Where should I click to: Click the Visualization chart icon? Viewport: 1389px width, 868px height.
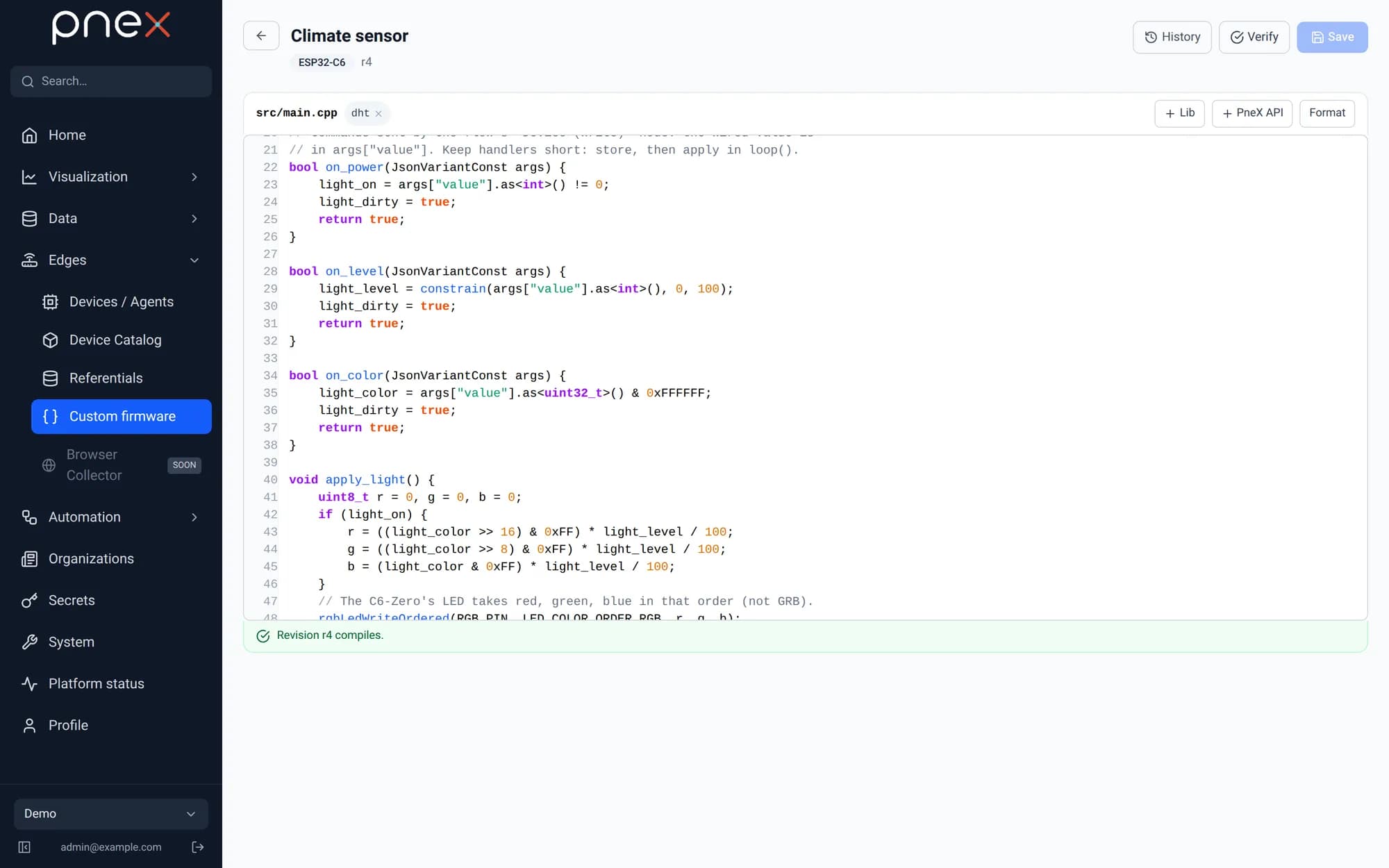[x=29, y=177]
